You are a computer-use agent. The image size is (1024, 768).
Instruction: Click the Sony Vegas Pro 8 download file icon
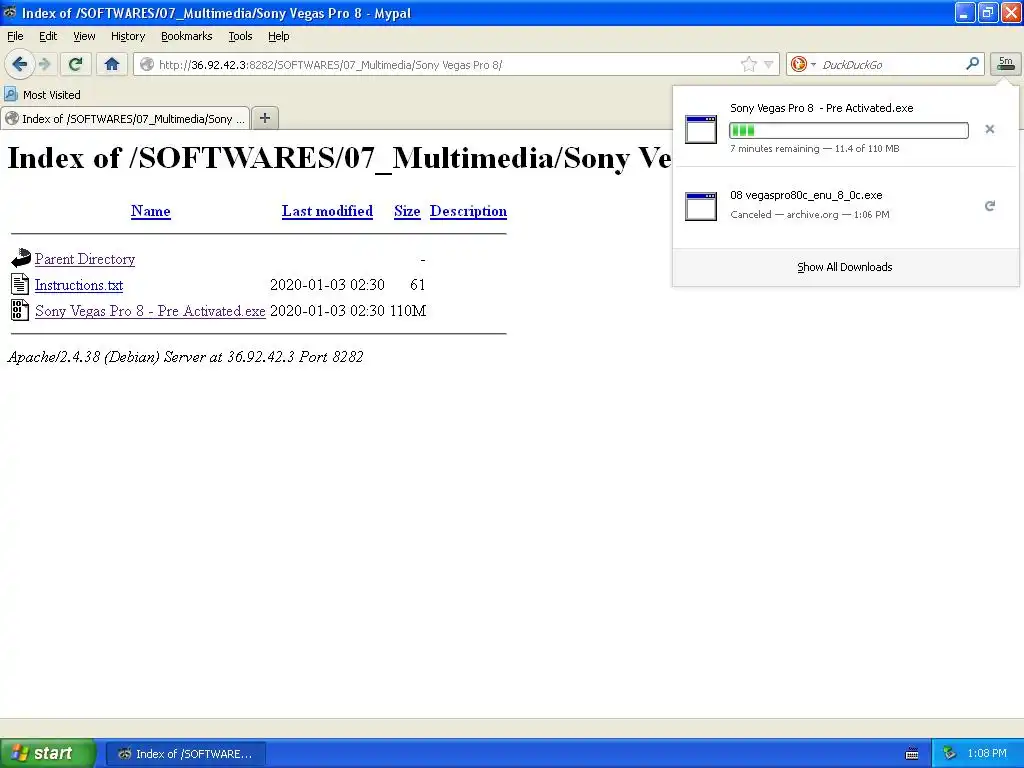701,129
